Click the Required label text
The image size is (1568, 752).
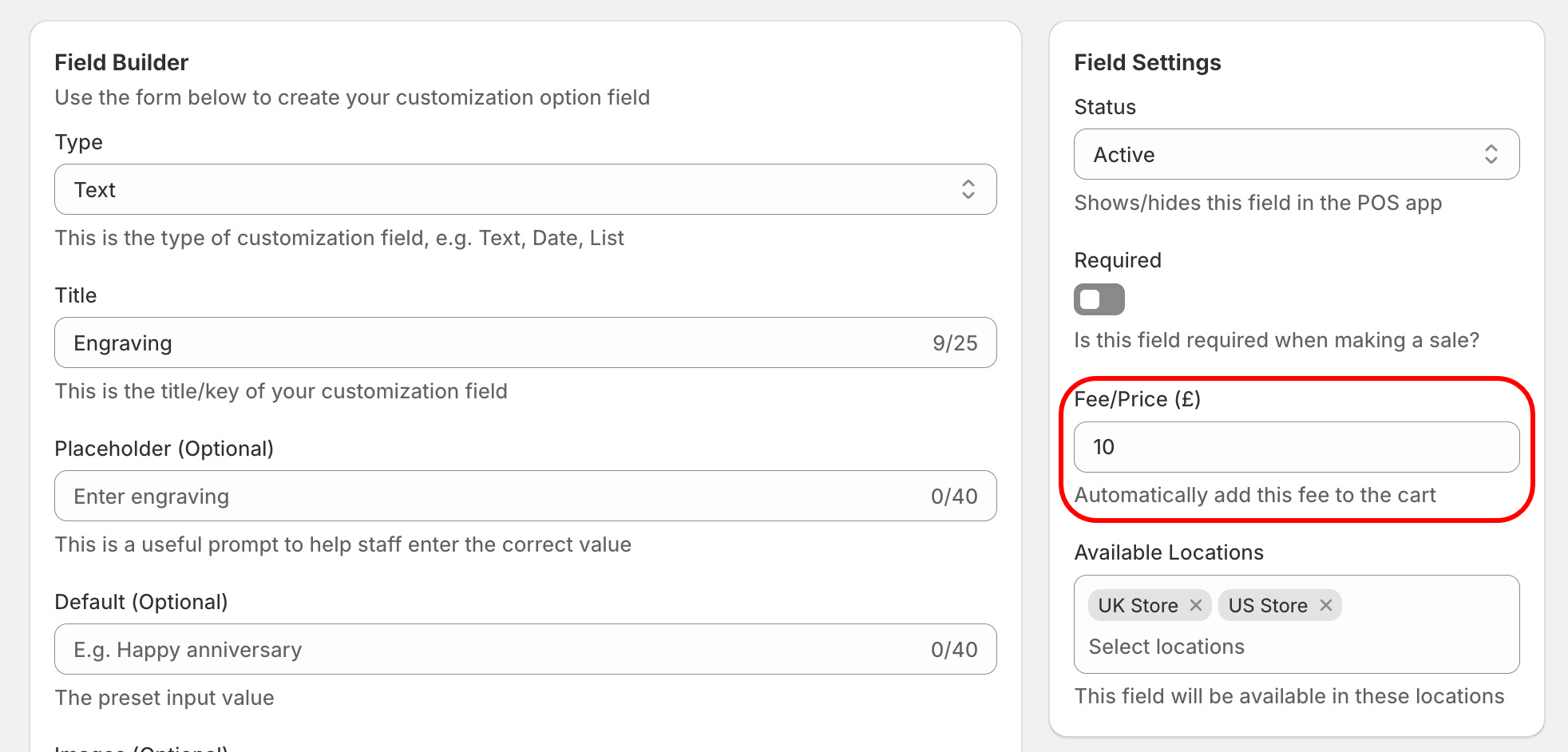tap(1117, 259)
